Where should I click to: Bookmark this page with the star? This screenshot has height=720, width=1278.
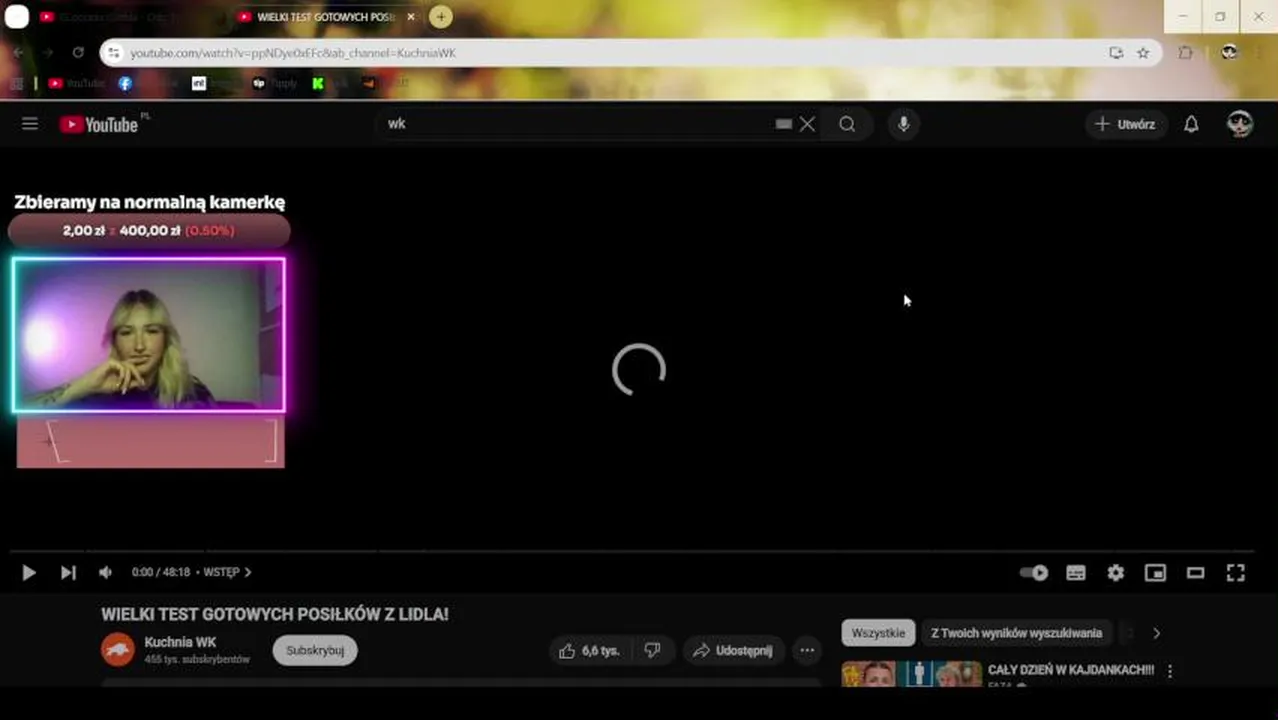click(1143, 52)
